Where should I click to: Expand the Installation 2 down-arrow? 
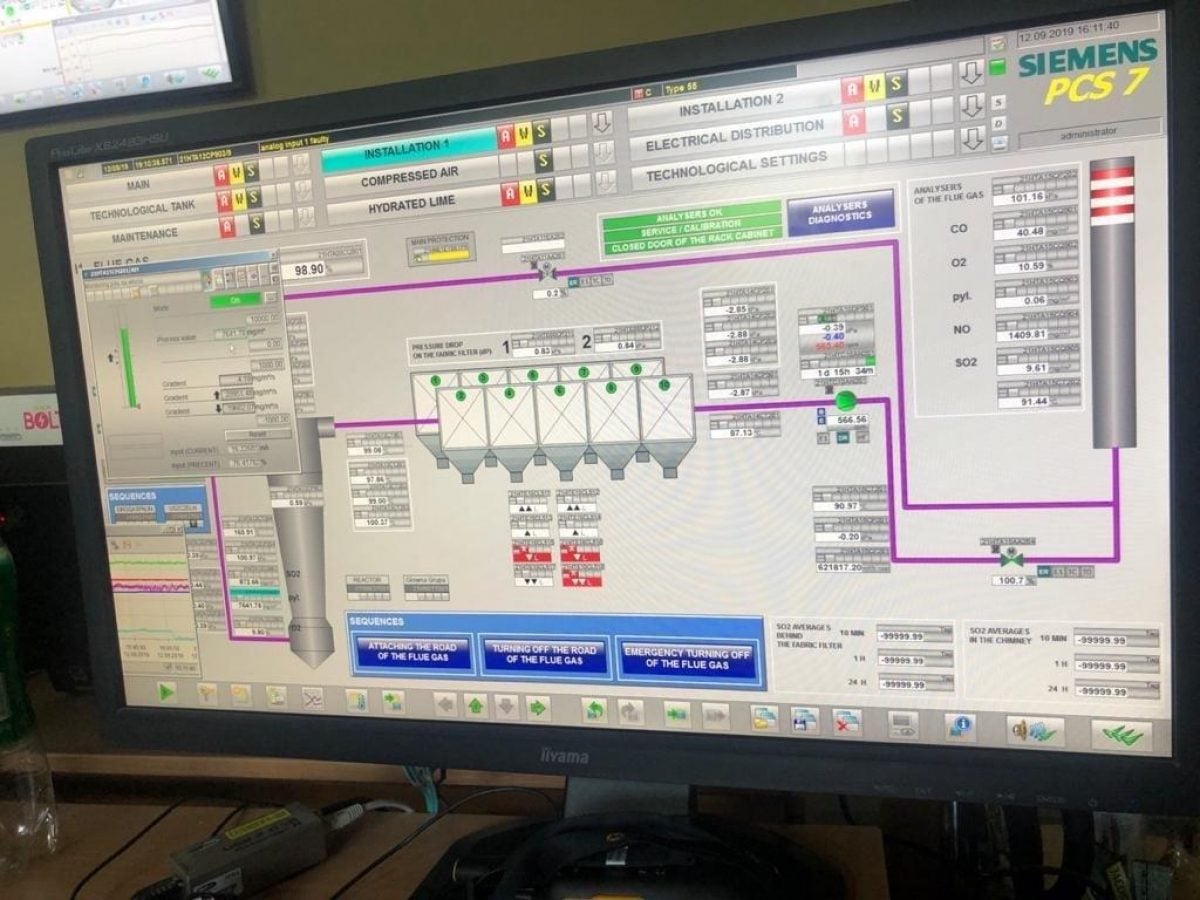tap(971, 73)
